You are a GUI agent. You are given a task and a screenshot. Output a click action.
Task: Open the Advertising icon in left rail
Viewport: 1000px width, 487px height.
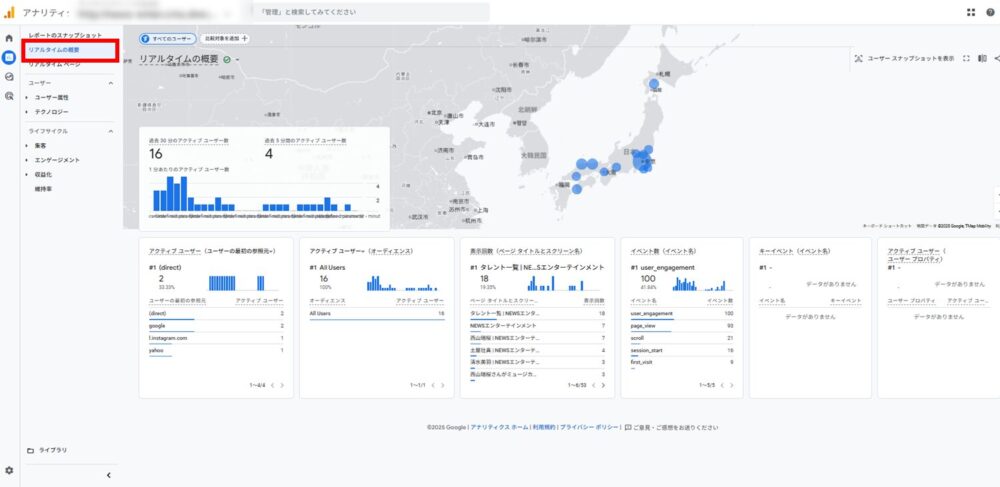[x=9, y=96]
